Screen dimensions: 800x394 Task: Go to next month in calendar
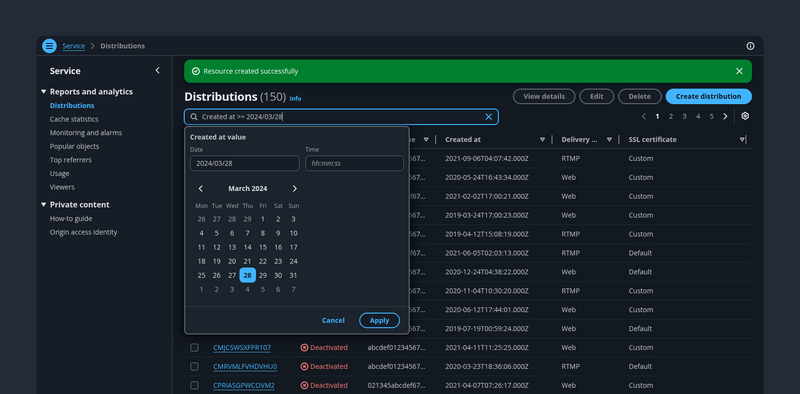click(x=294, y=189)
